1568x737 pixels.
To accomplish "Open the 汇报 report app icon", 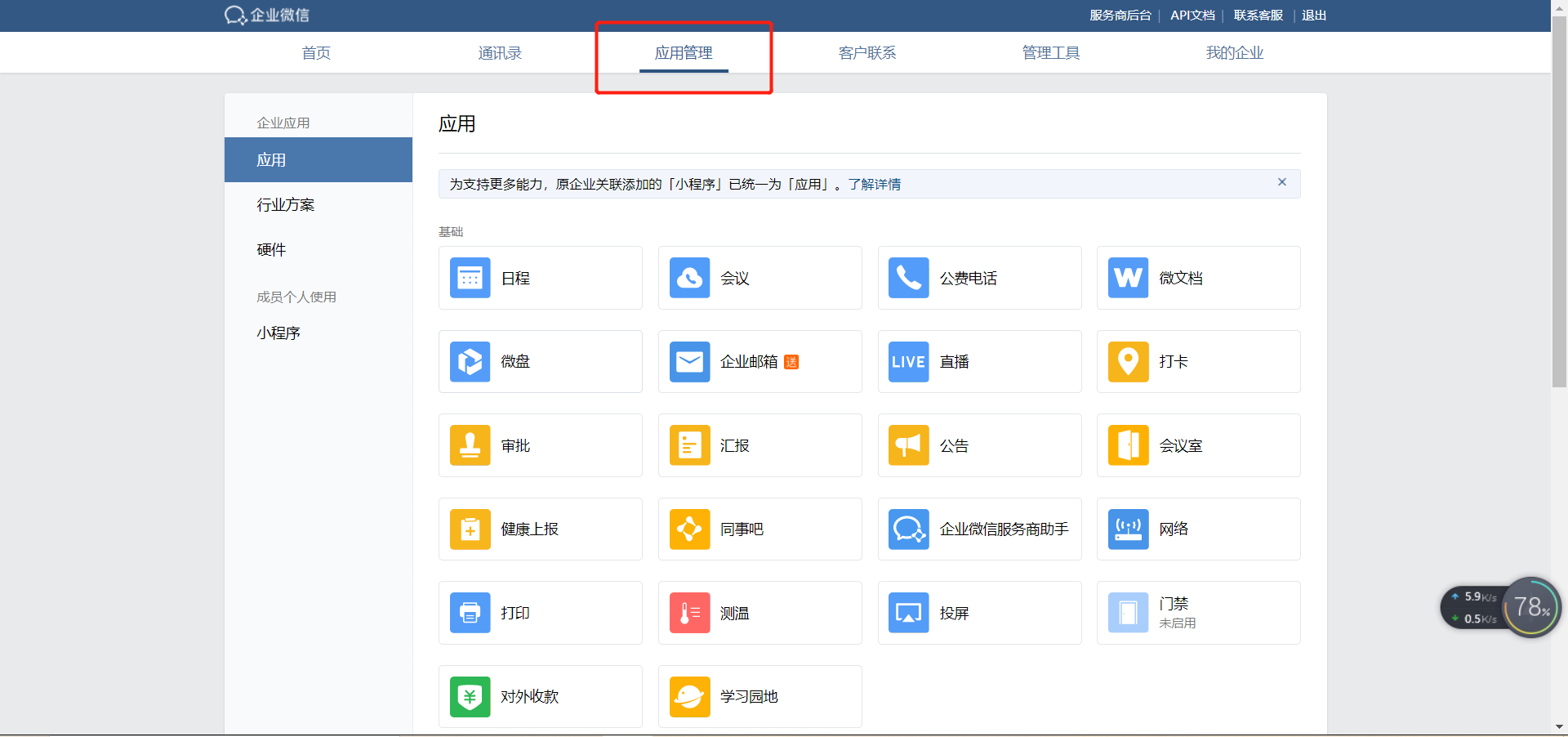I will click(x=690, y=445).
